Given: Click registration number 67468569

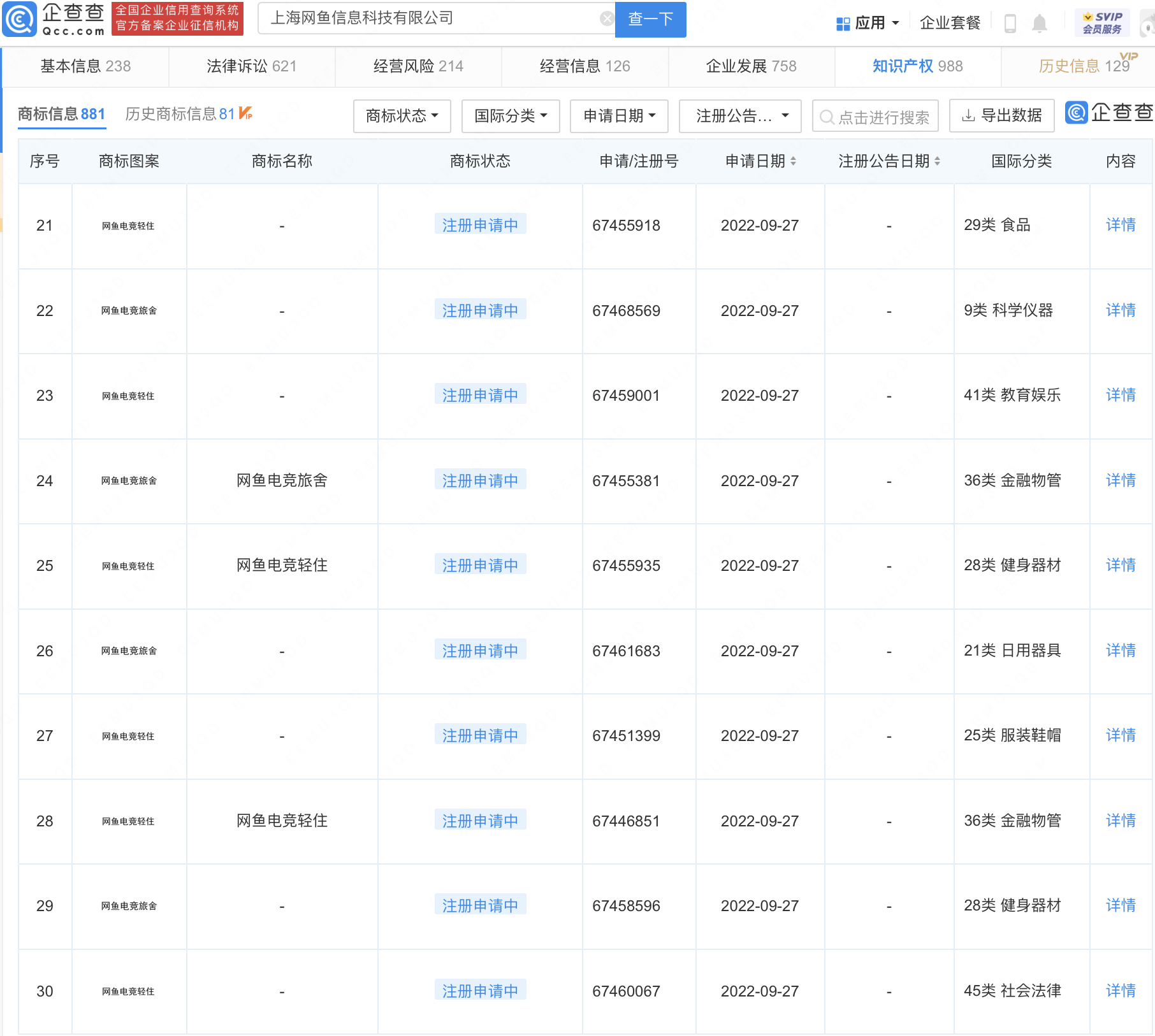Looking at the screenshot, I should point(626,311).
